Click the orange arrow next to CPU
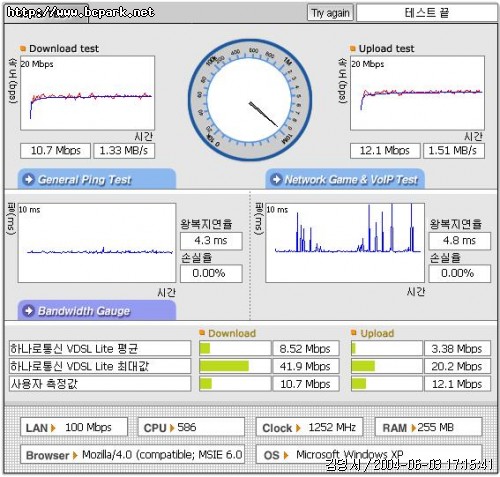 [x=172, y=428]
